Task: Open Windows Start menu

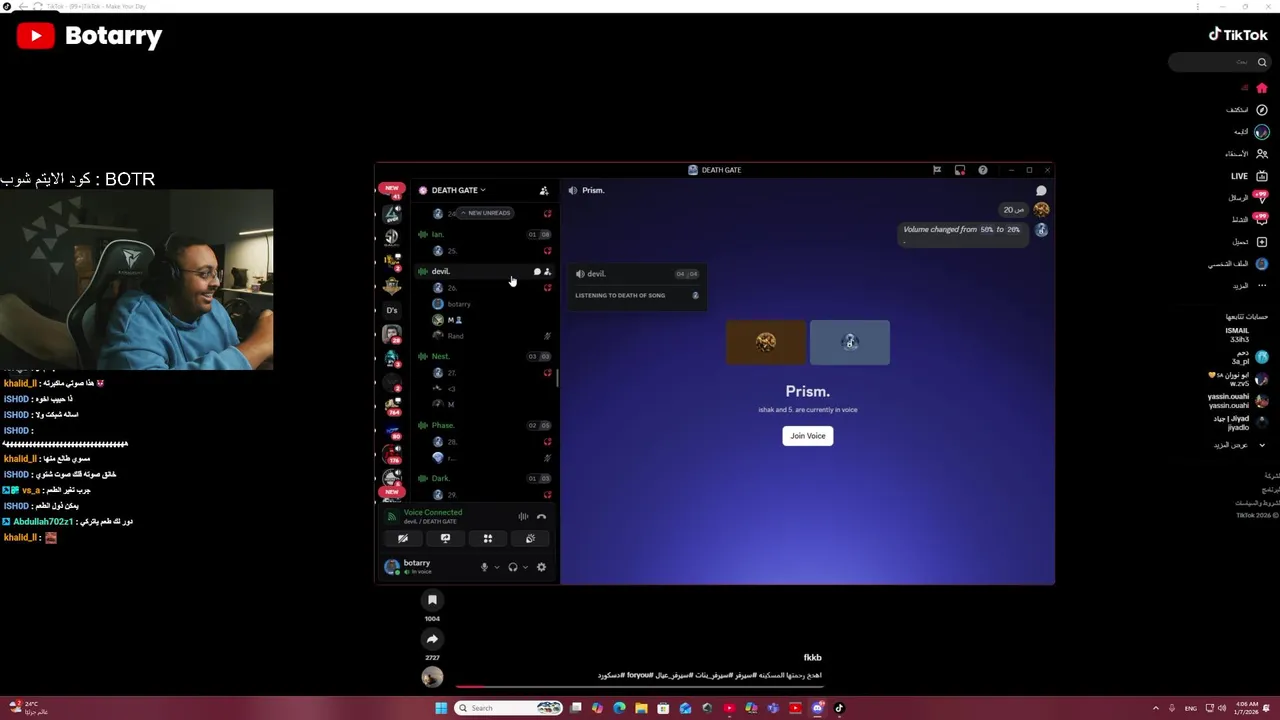Action: [x=441, y=708]
